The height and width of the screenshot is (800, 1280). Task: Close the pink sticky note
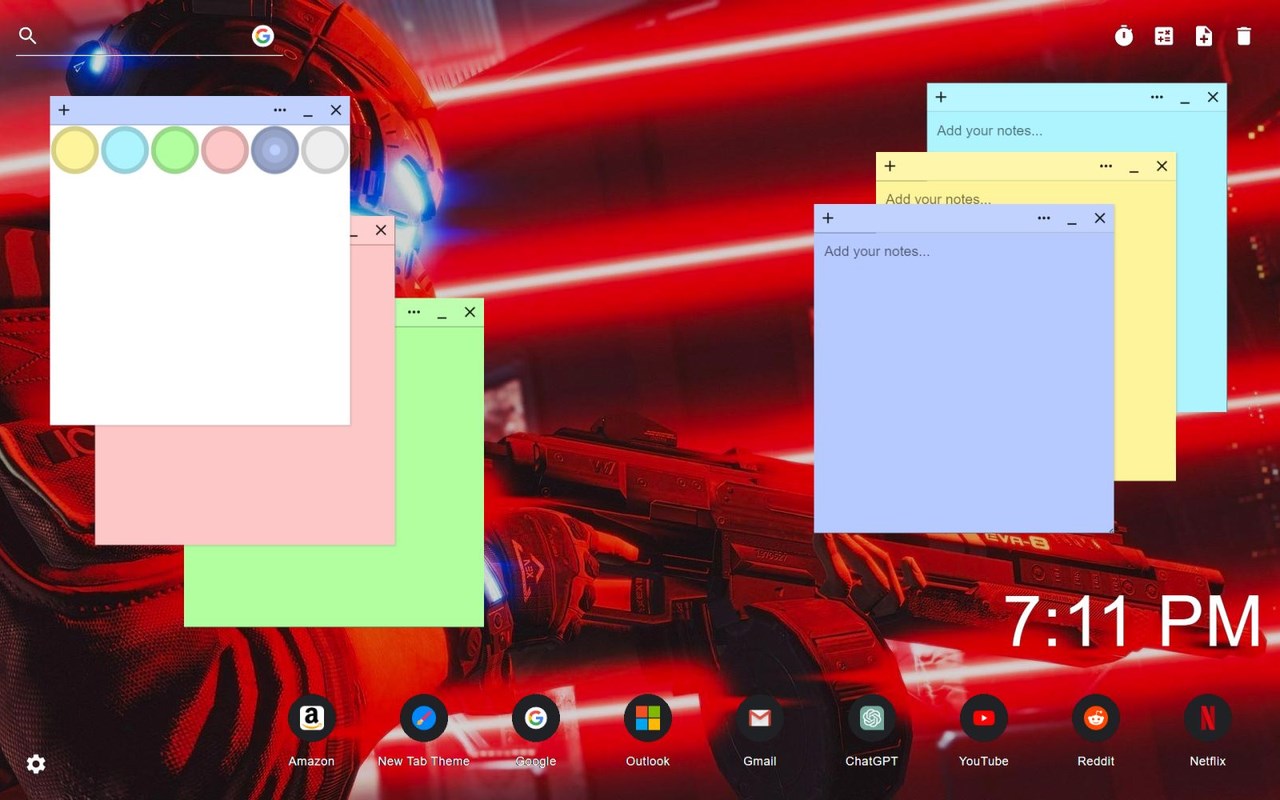[381, 230]
